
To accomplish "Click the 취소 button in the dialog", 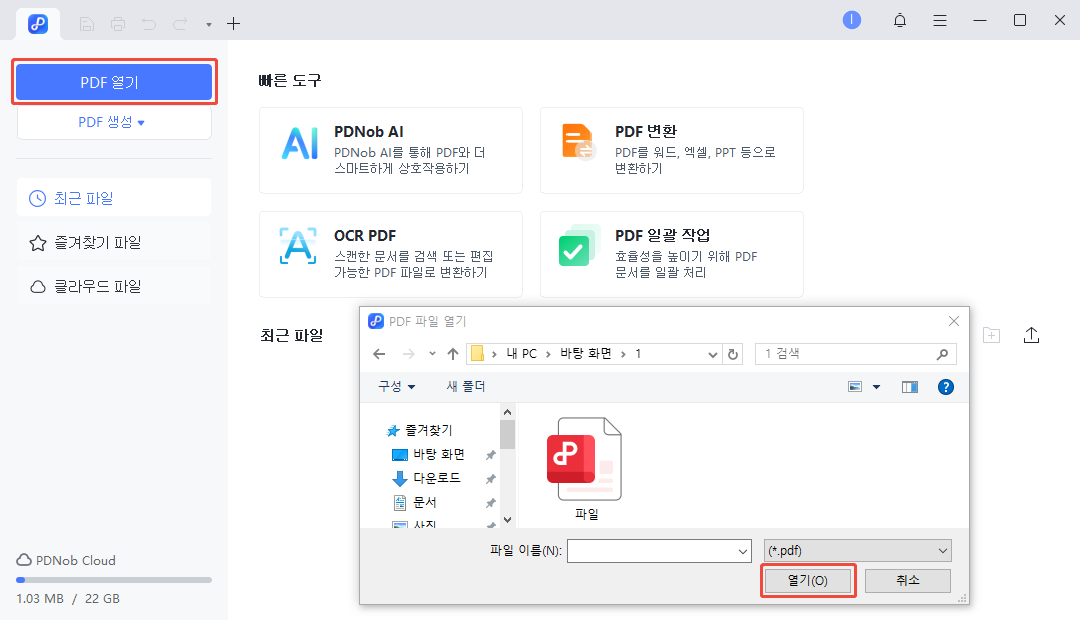I will click(907, 580).
